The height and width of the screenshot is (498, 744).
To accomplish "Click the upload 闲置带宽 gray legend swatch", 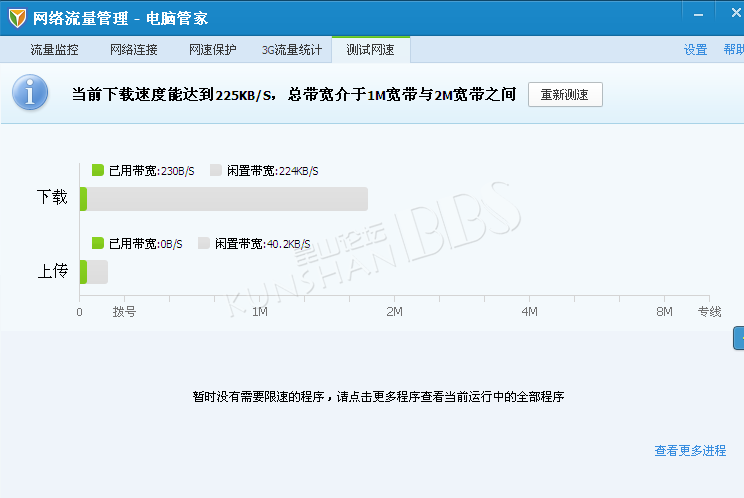I will [x=204, y=243].
